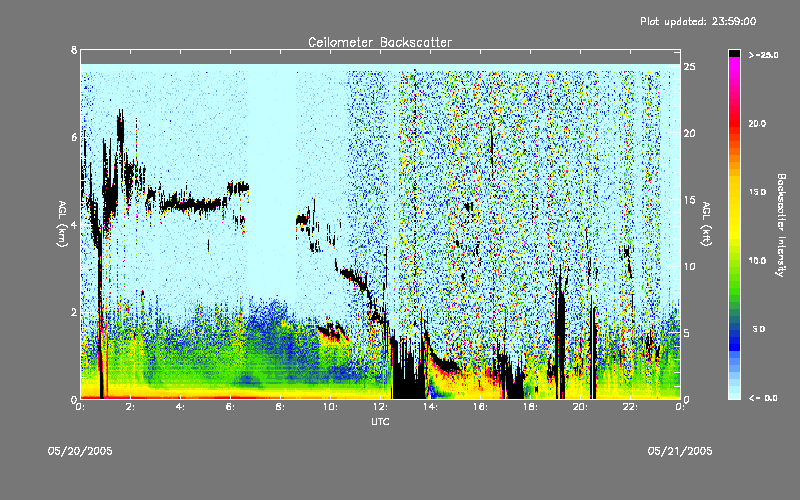Click the '5' kft tick label

pos(687,333)
